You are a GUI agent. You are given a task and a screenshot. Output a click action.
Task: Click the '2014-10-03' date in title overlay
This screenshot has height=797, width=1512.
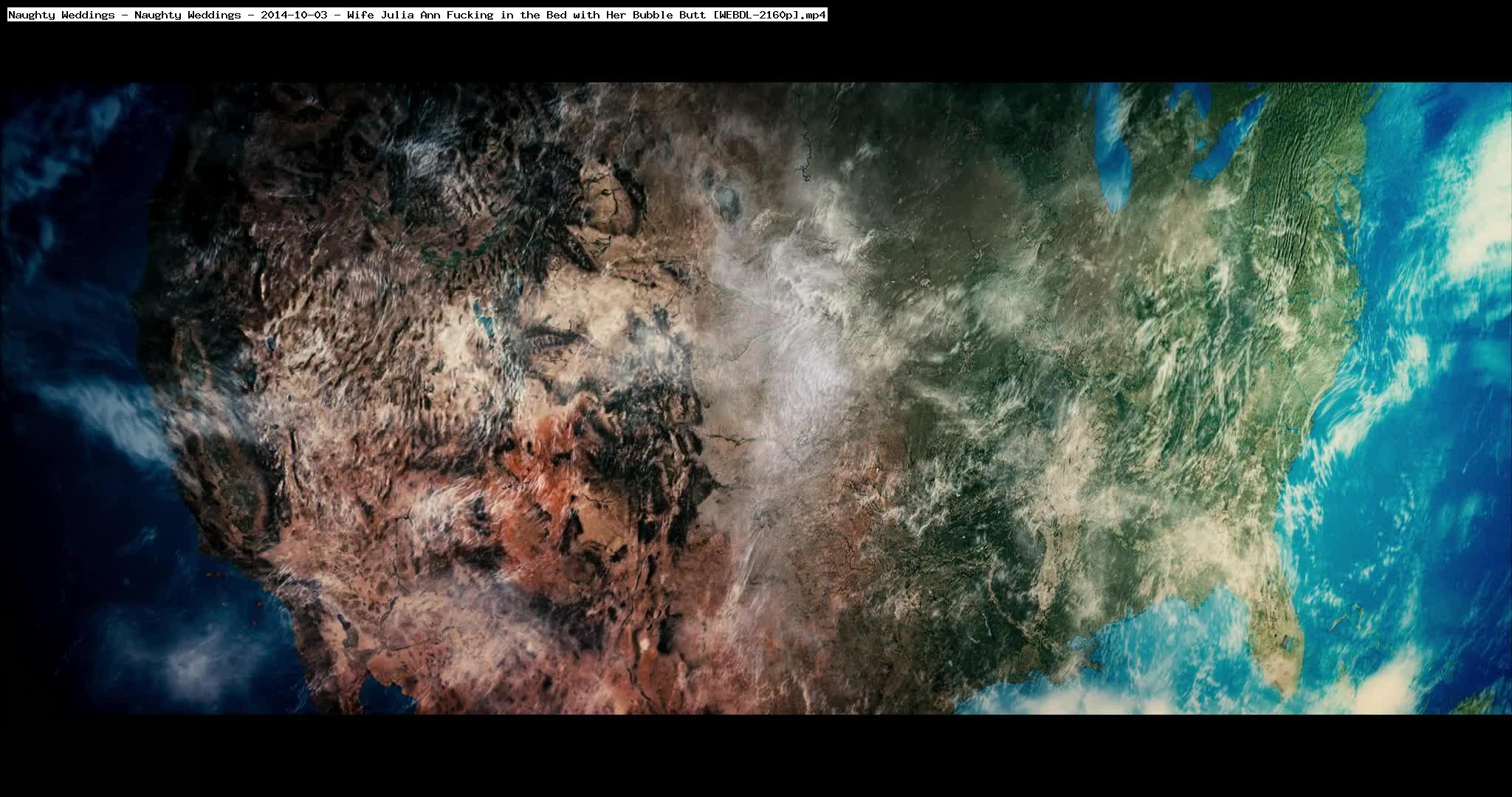(x=294, y=15)
